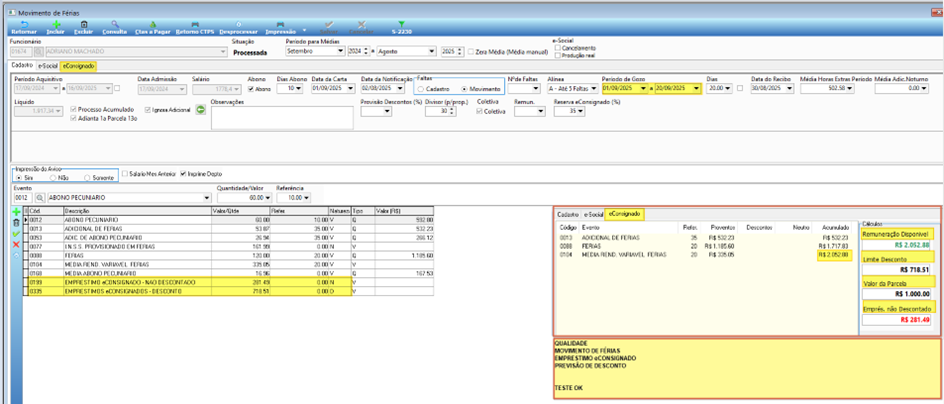
Task: Click the Ctas a Pagar icon
Action: click(x=152, y=23)
